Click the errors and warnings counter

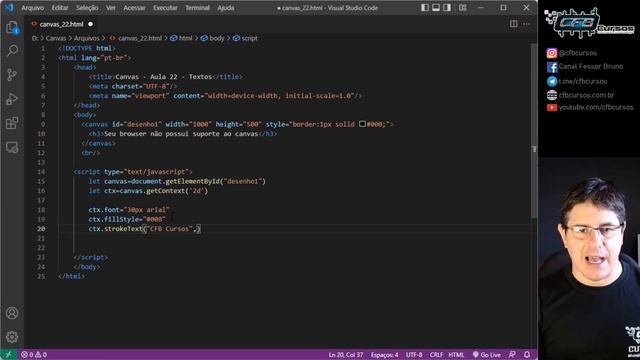pyautogui.click(x=34, y=355)
